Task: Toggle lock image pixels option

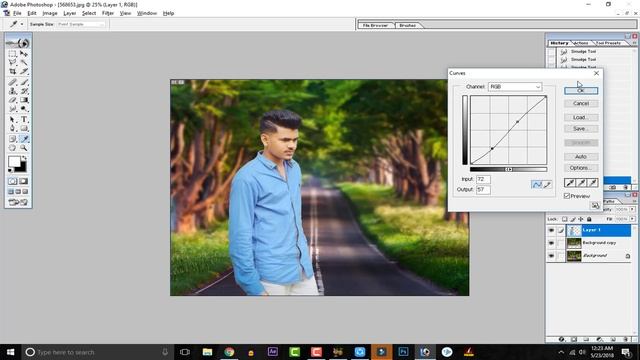Action: (x=573, y=219)
